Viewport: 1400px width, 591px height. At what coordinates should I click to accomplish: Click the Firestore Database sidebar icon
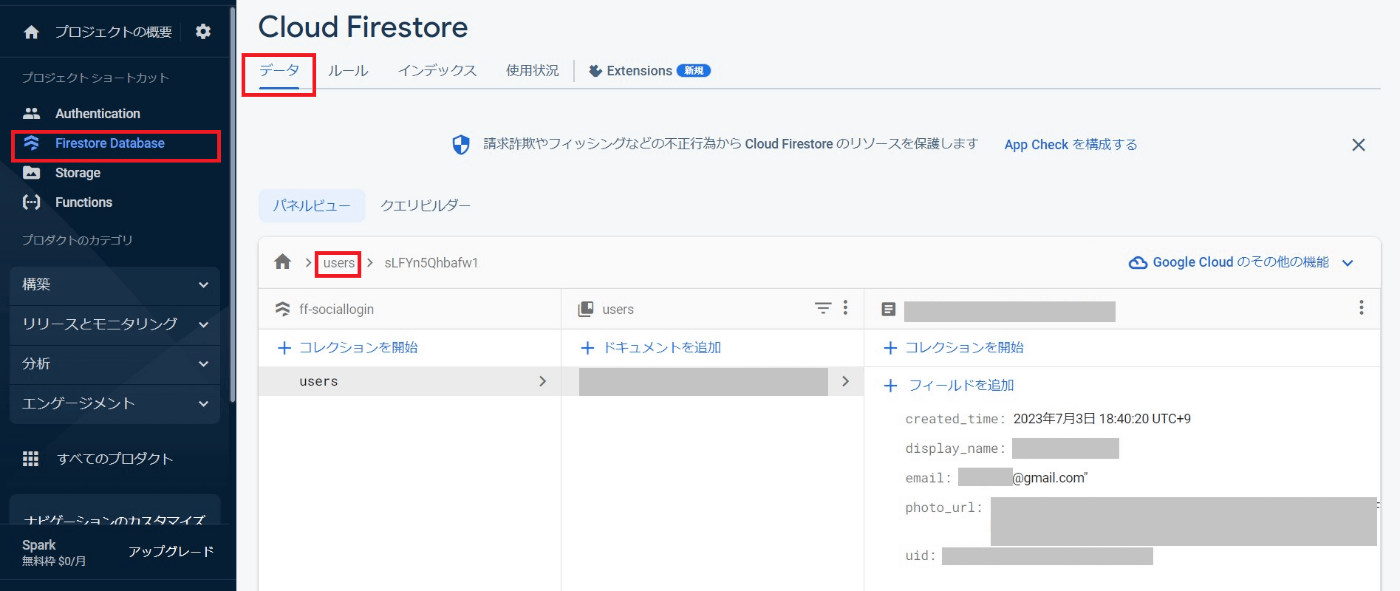[32, 143]
